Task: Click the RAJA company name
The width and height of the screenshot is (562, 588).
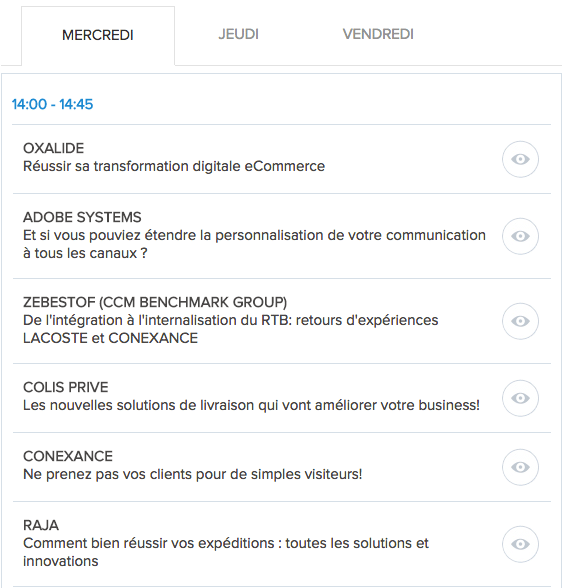Action: coord(41,525)
